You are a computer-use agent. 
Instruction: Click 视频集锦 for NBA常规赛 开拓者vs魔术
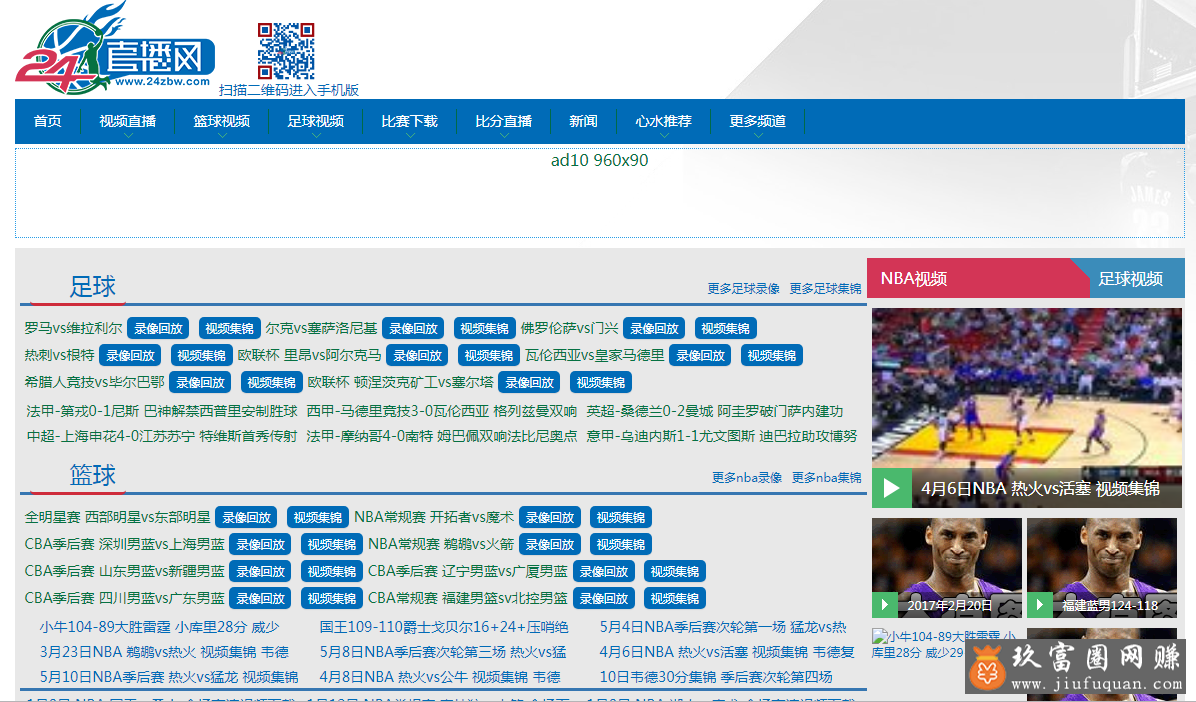(x=621, y=517)
